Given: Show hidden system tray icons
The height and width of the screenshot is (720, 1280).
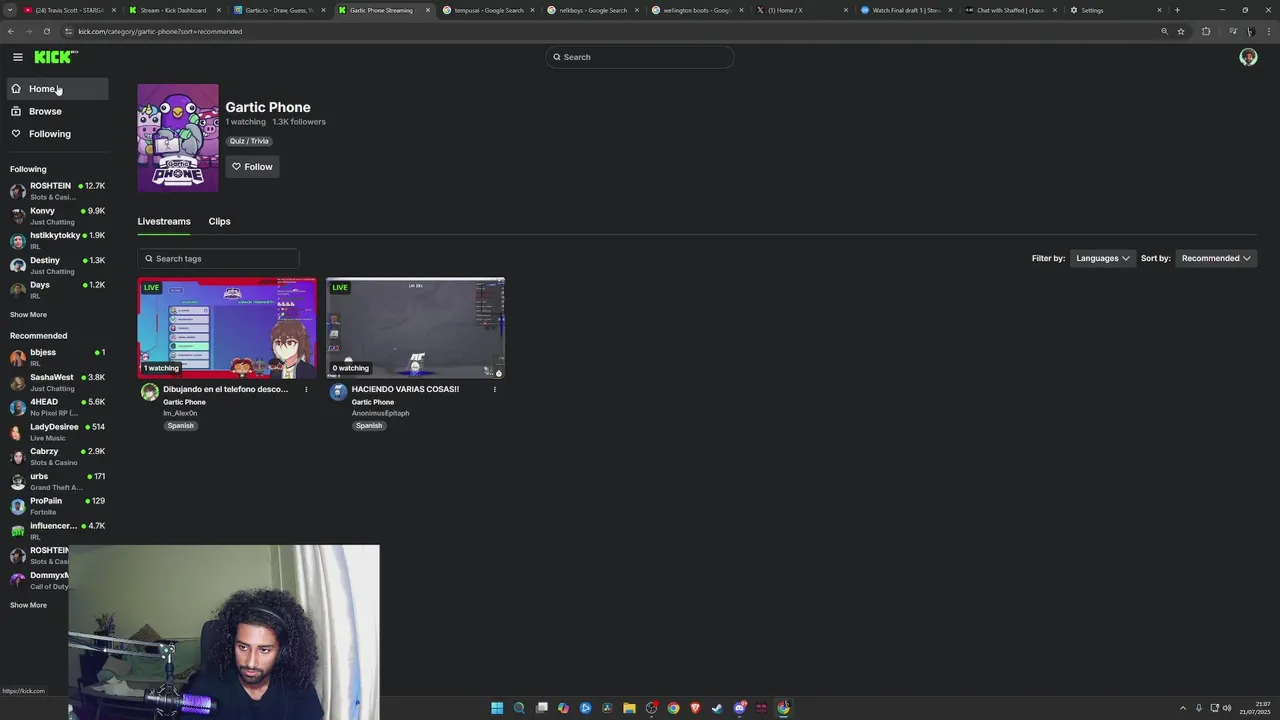Looking at the screenshot, I should tap(1183, 708).
